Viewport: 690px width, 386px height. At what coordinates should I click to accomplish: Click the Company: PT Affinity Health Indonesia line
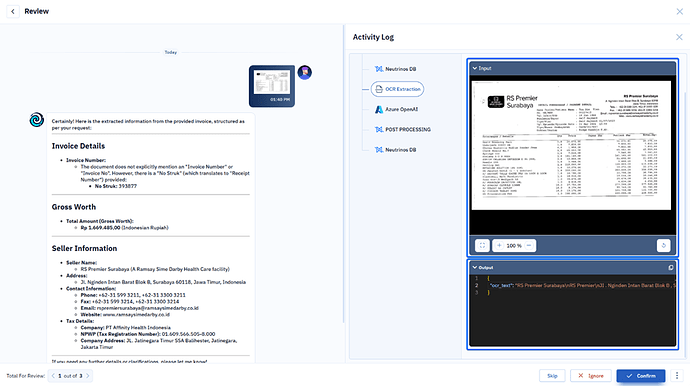pos(125,327)
